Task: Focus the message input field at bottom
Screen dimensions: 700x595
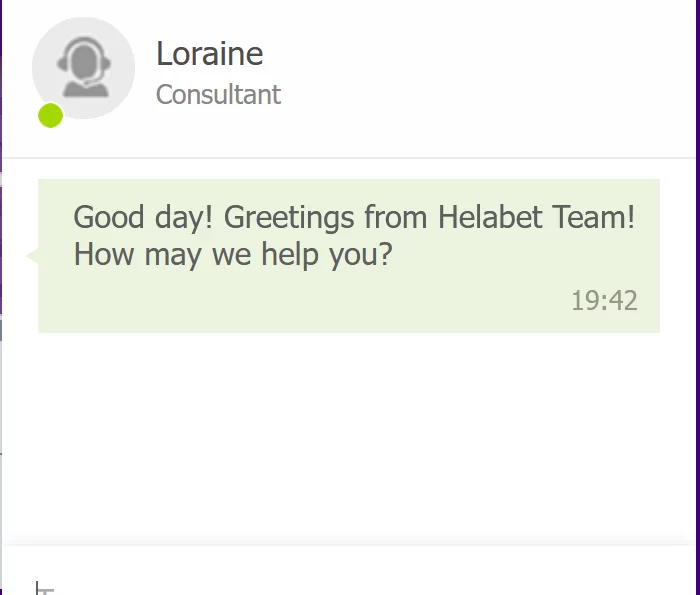Action: pos(350,571)
